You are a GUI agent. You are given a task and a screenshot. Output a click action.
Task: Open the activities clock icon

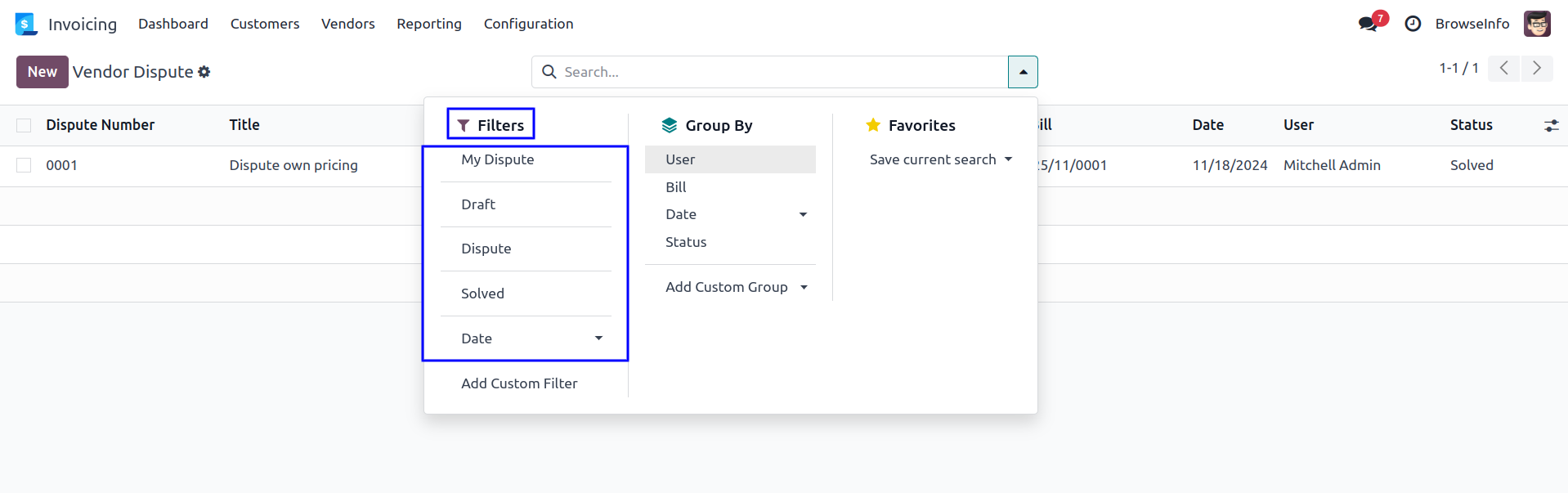(1413, 24)
